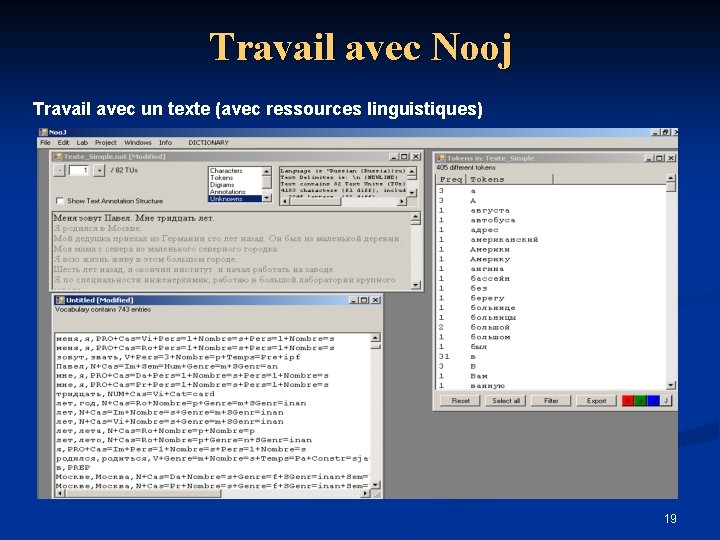
Task: Click the text info box scroll up arrow
Action: pos(412,171)
